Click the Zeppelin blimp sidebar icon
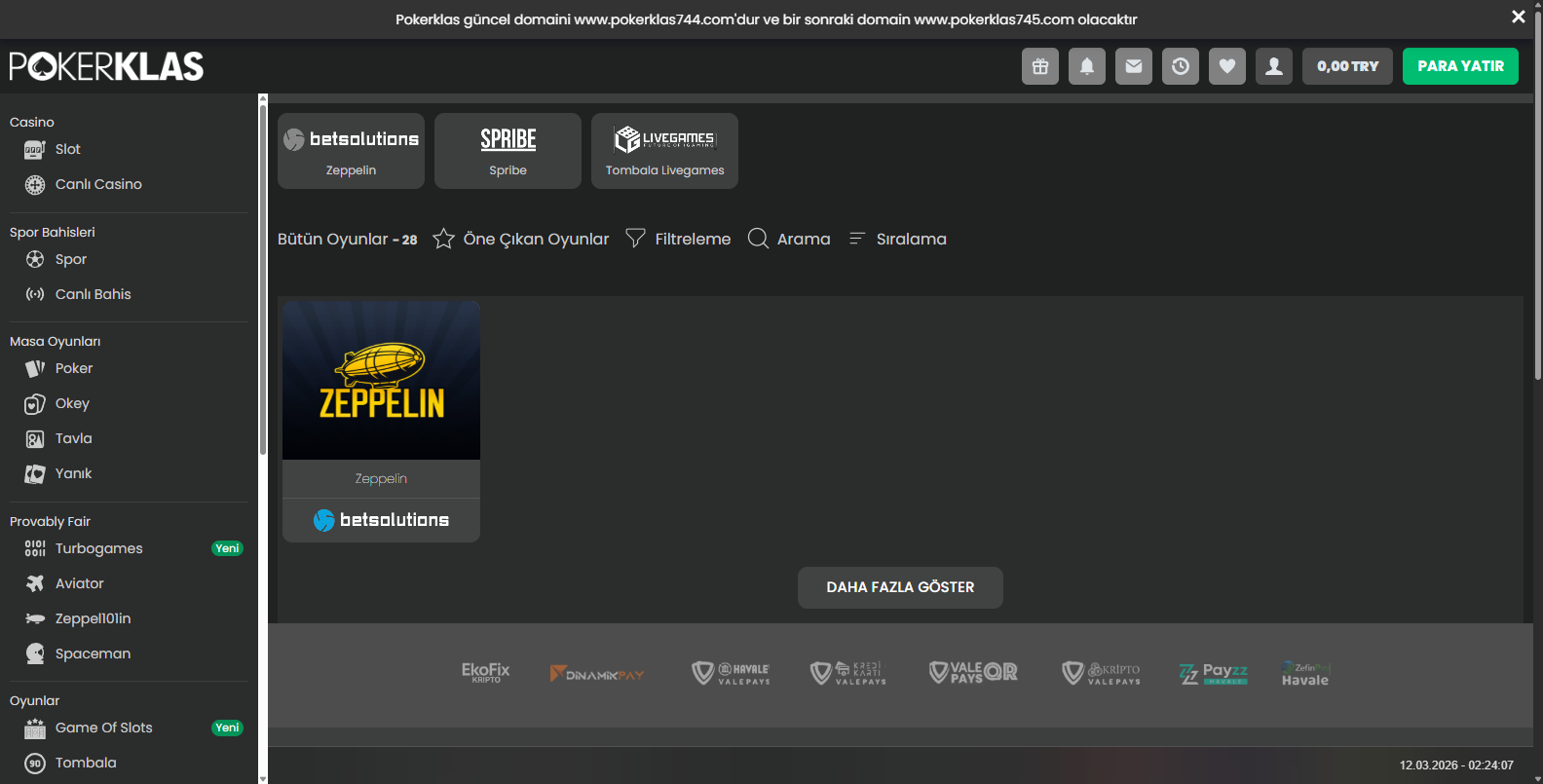 35,618
